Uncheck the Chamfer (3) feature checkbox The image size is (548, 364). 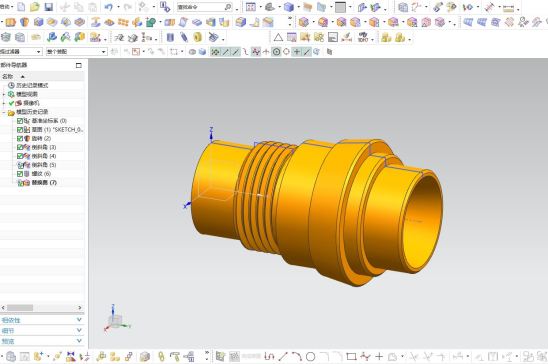click(x=20, y=147)
